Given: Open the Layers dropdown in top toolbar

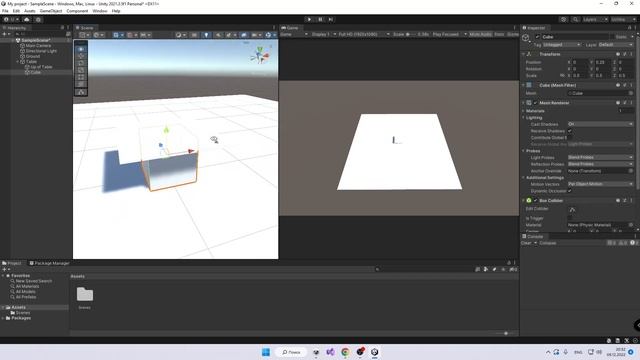Looking at the screenshot, I should [x=595, y=19].
